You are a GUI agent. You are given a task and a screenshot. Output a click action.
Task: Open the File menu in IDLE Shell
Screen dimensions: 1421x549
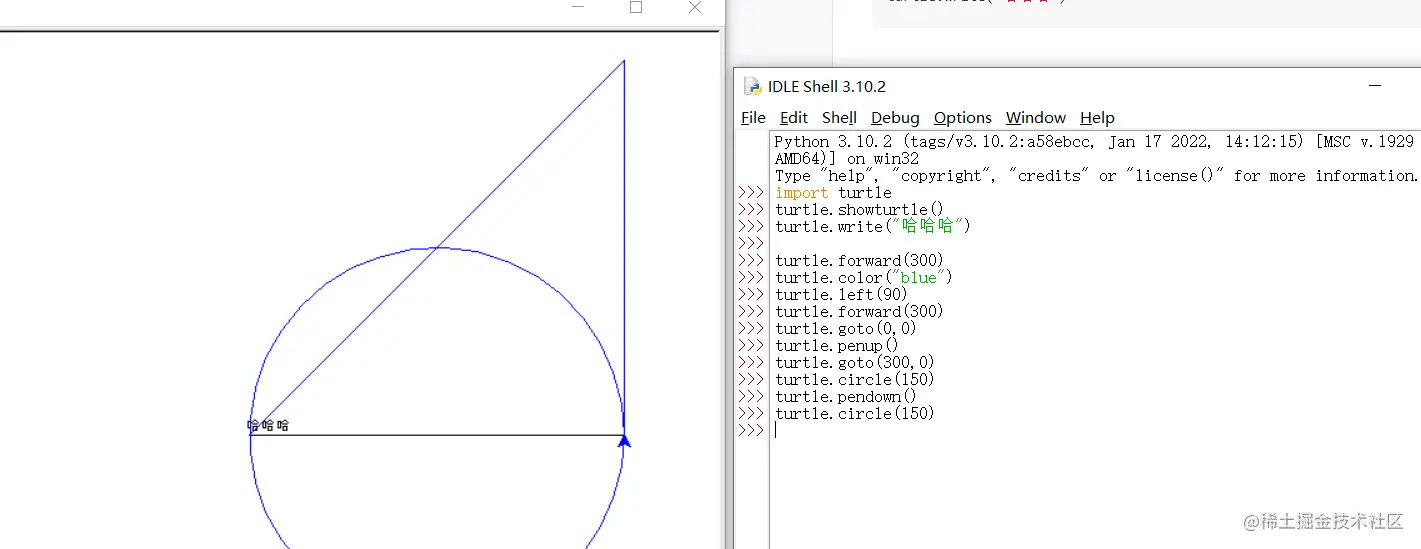tap(753, 118)
